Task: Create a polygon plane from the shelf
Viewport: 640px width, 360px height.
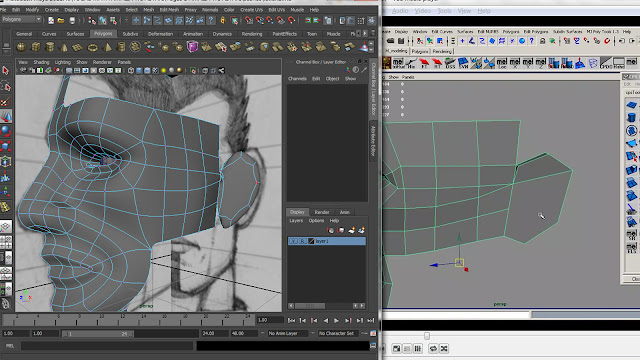Action: [x=78, y=47]
